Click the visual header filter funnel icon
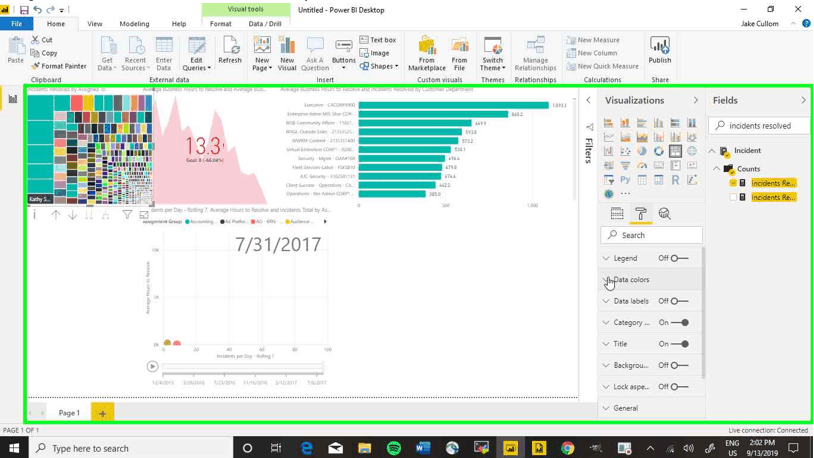This screenshot has width=814, height=458. pos(127,214)
